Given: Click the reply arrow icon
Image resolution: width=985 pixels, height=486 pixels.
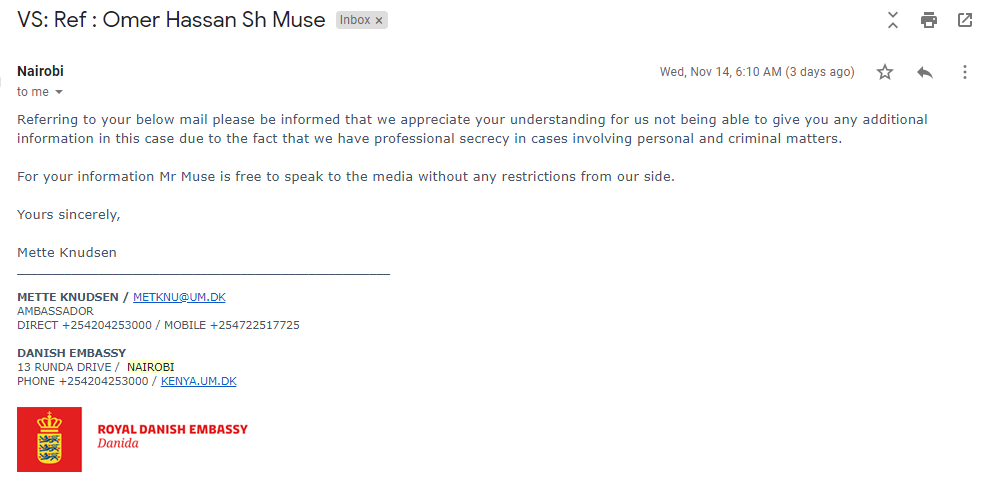Looking at the screenshot, I should point(925,72).
